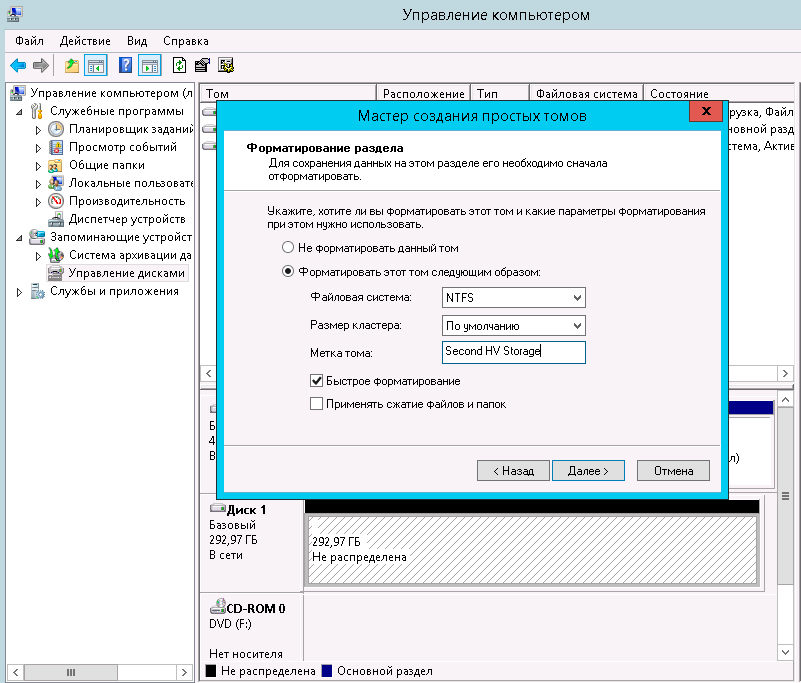Select the 292,97 ГБ unallocated region of Диск 1
This screenshot has height=683, width=801.
tap(532, 550)
